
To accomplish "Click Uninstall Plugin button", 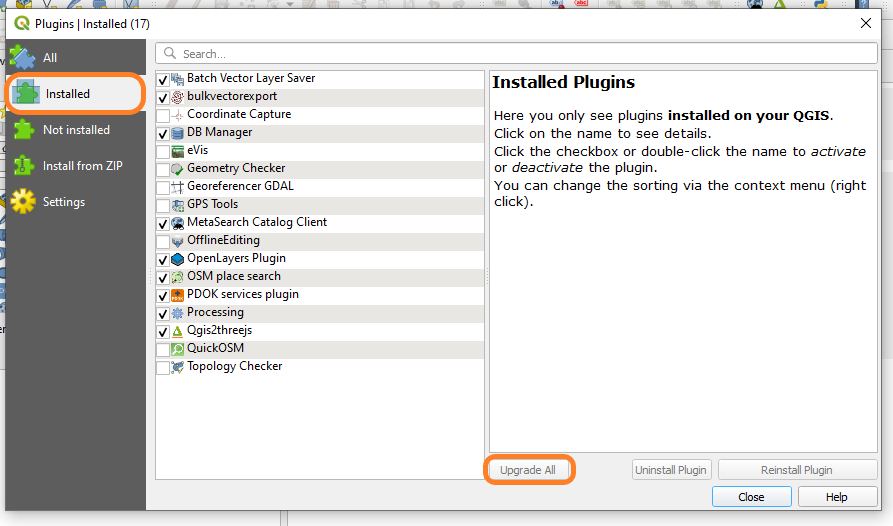I will click(671, 470).
